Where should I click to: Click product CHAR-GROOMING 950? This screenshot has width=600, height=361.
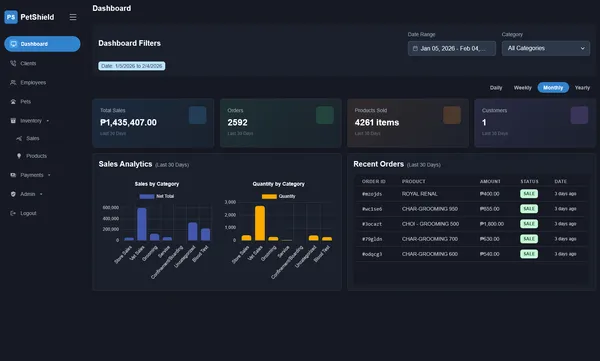(x=430, y=209)
